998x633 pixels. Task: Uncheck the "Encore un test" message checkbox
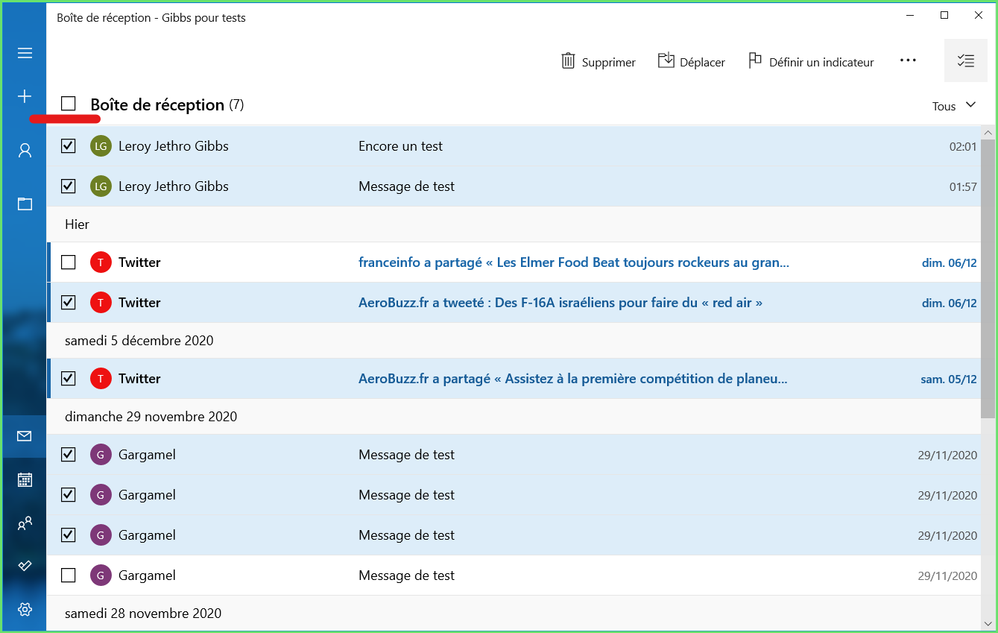pyautogui.click(x=68, y=146)
